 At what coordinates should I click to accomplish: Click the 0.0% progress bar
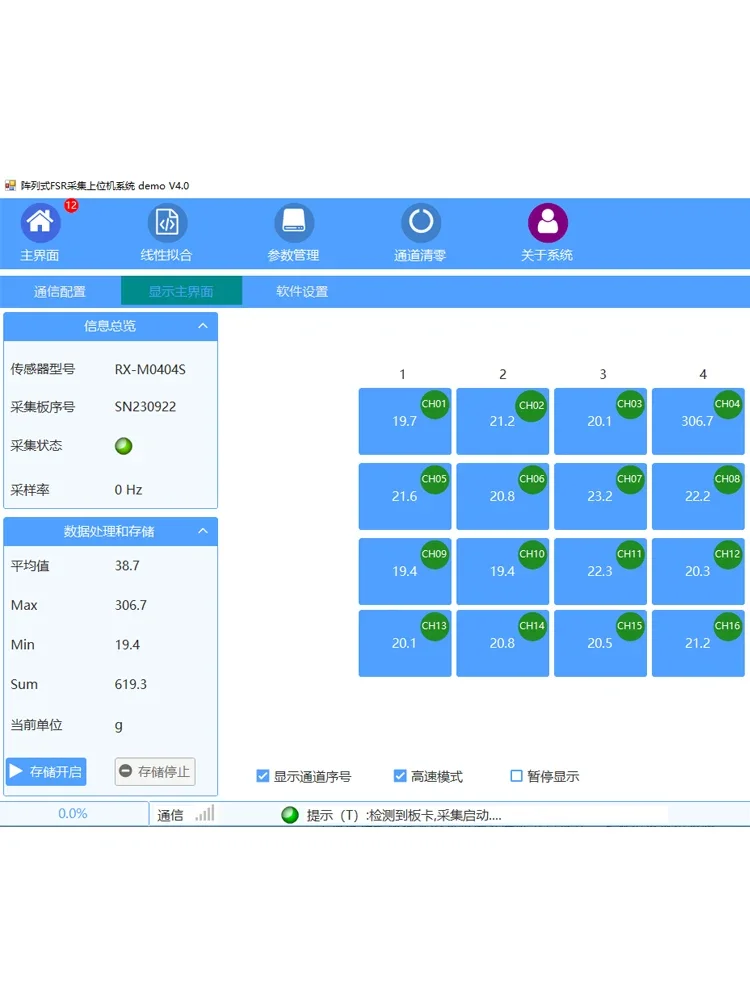tap(73, 814)
